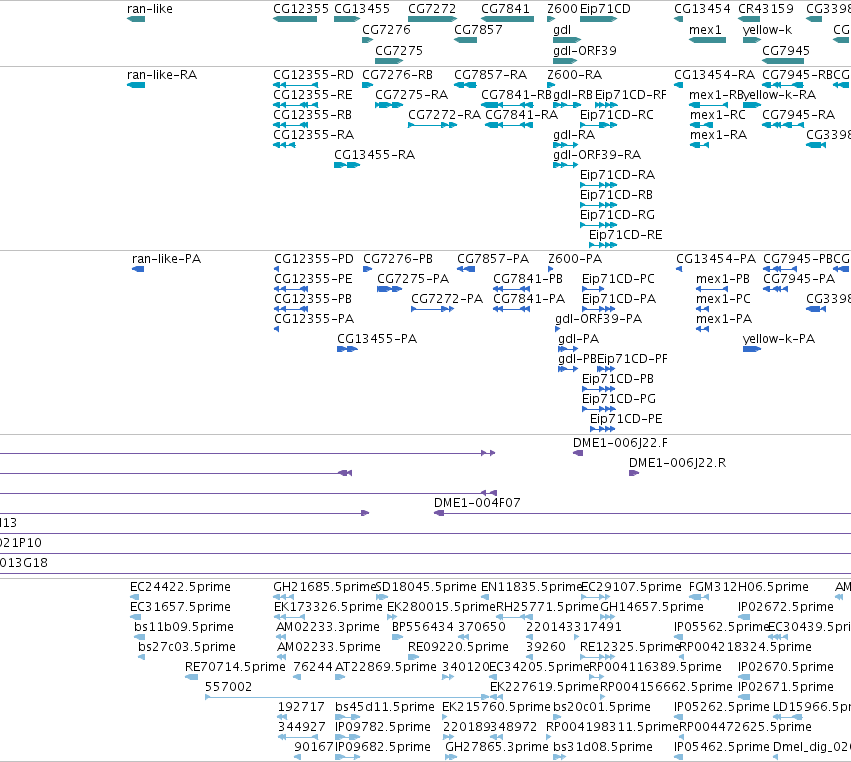This screenshot has height=762, width=851.
Task: Select gene CG7841 label in top track
Action: [x=505, y=9]
